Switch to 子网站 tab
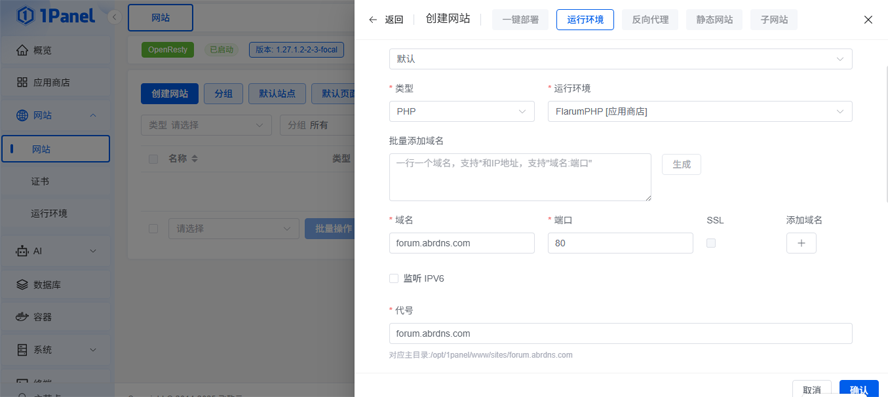This screenshot has height=397, width=888. click(774, 19)
